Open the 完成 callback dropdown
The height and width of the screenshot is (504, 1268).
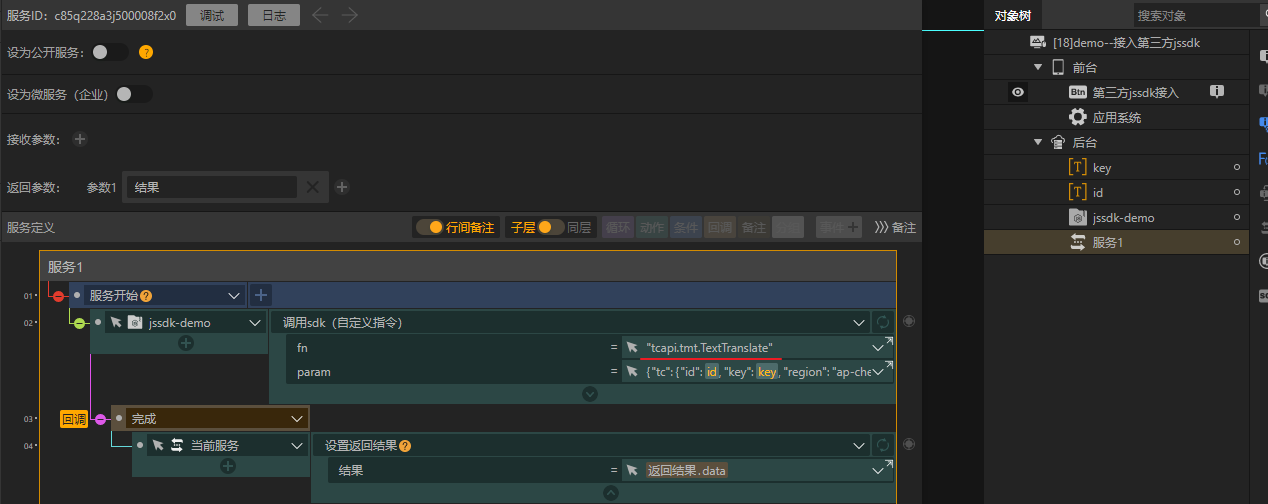[296, 418]
